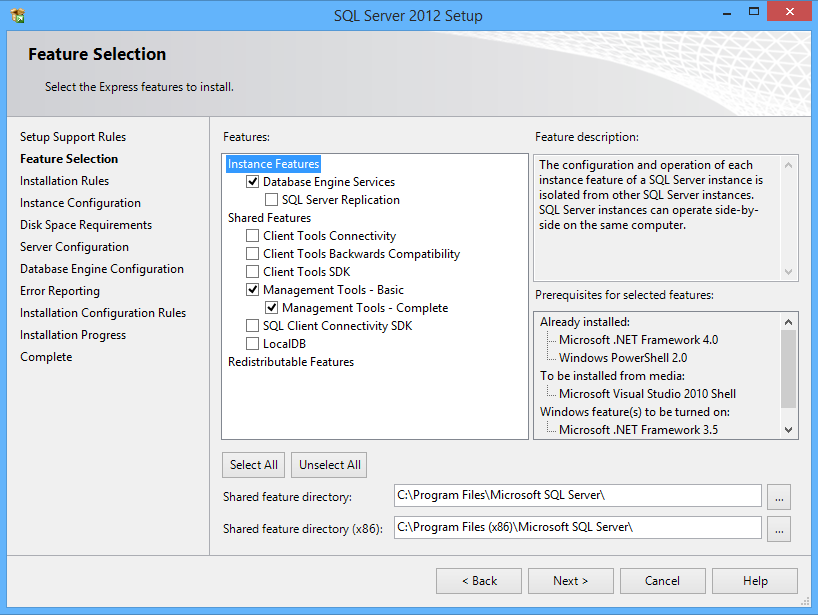The height and width of the screenshot is (615, 818).
Task: Open Help for Feature Selection
Action: click(755, 581)
